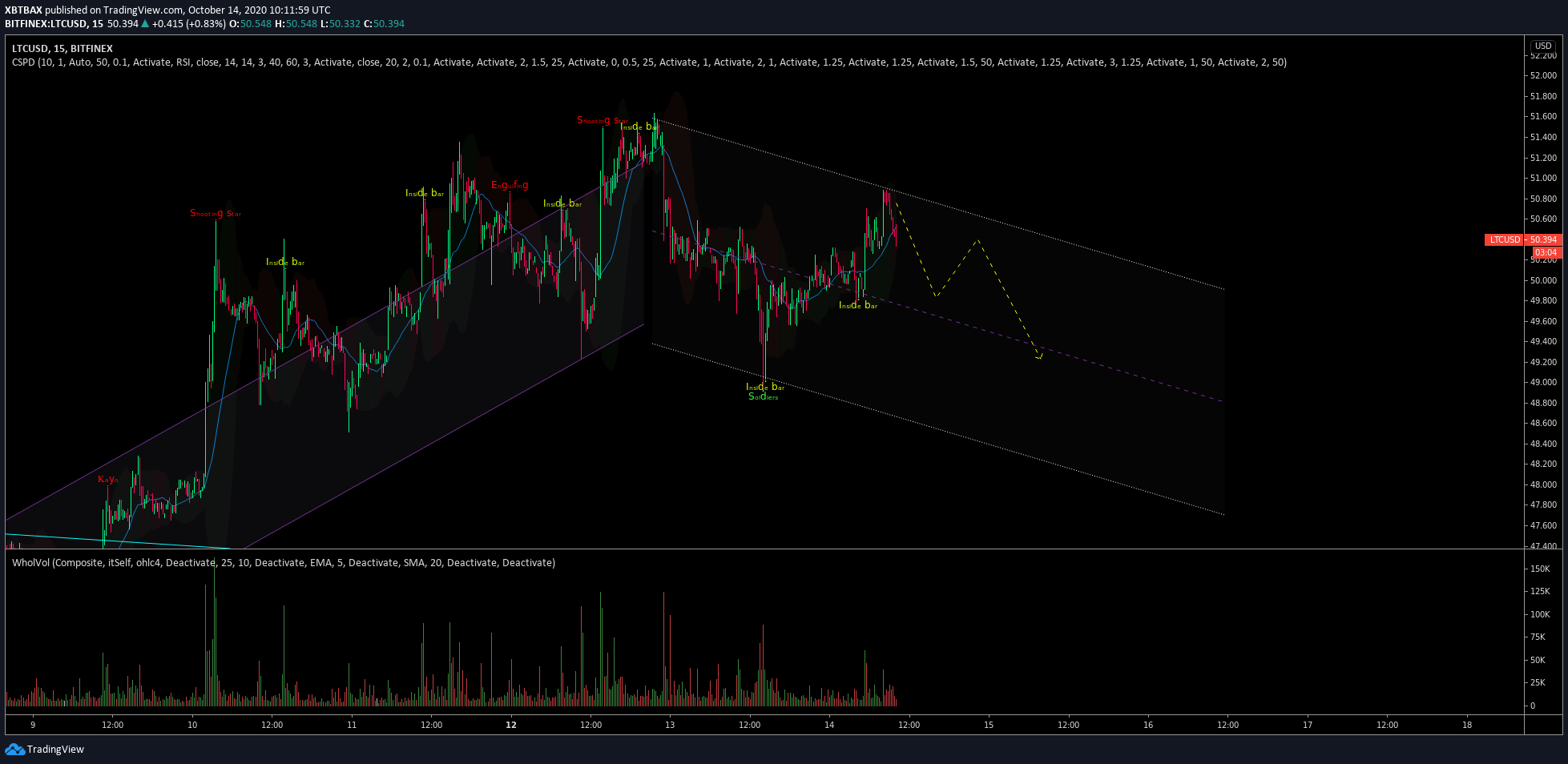Click date 11 on time axis
Viewport: 1568px width, 764px height.
point(352,725)
